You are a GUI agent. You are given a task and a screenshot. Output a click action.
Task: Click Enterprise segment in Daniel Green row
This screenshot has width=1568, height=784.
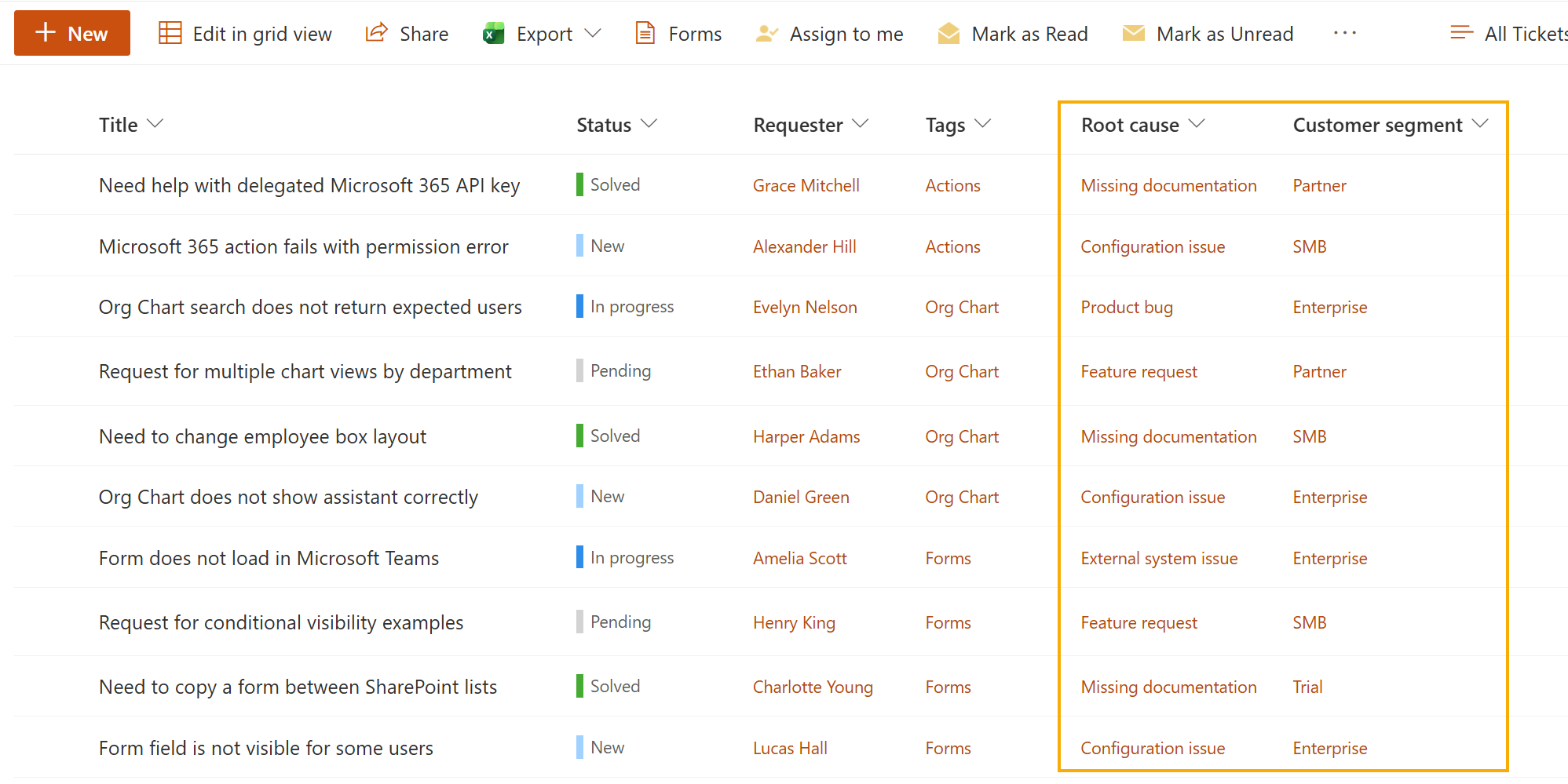[x=1329, y=497]
